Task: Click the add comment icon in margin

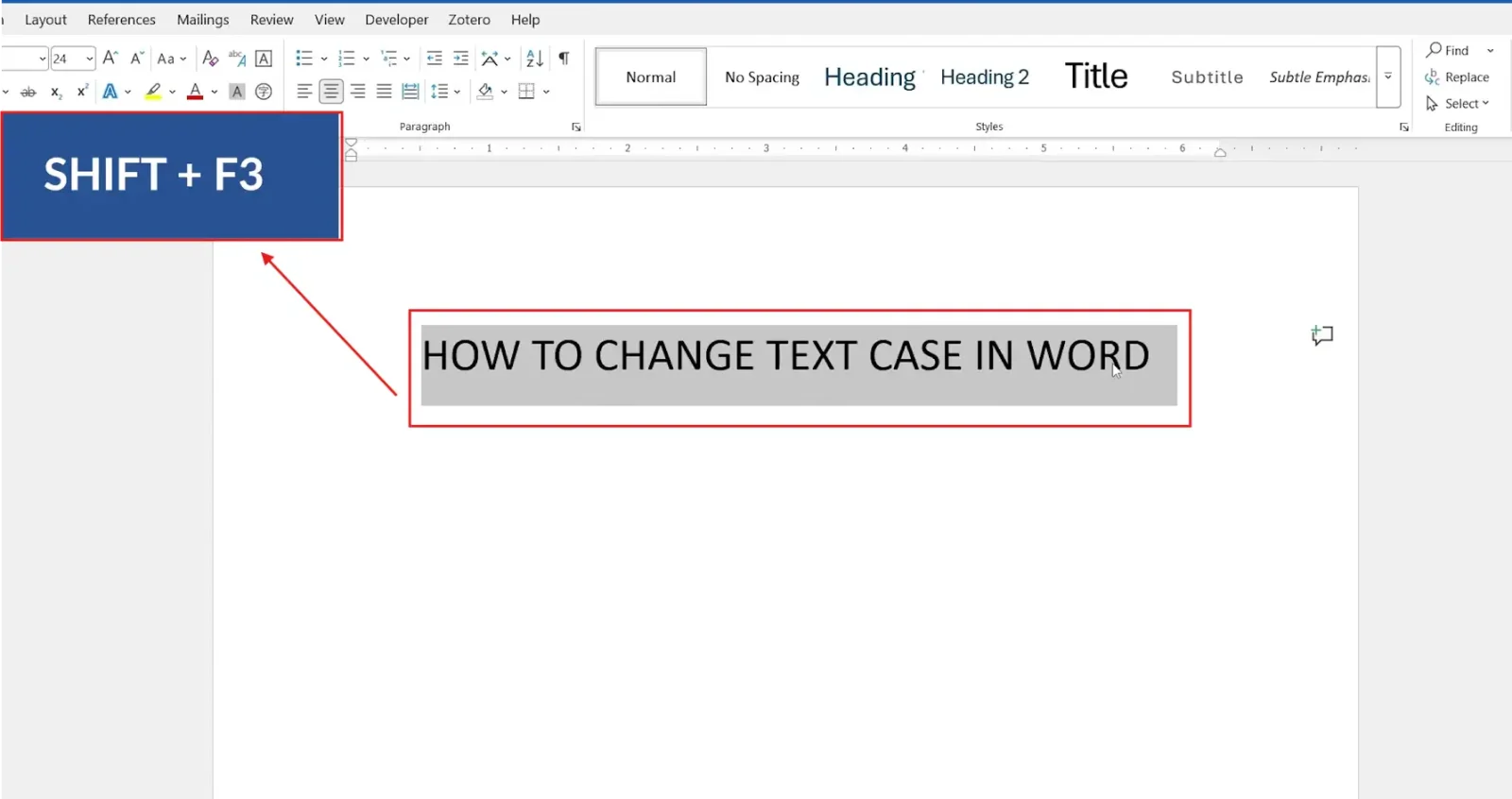Action: 1322,335
